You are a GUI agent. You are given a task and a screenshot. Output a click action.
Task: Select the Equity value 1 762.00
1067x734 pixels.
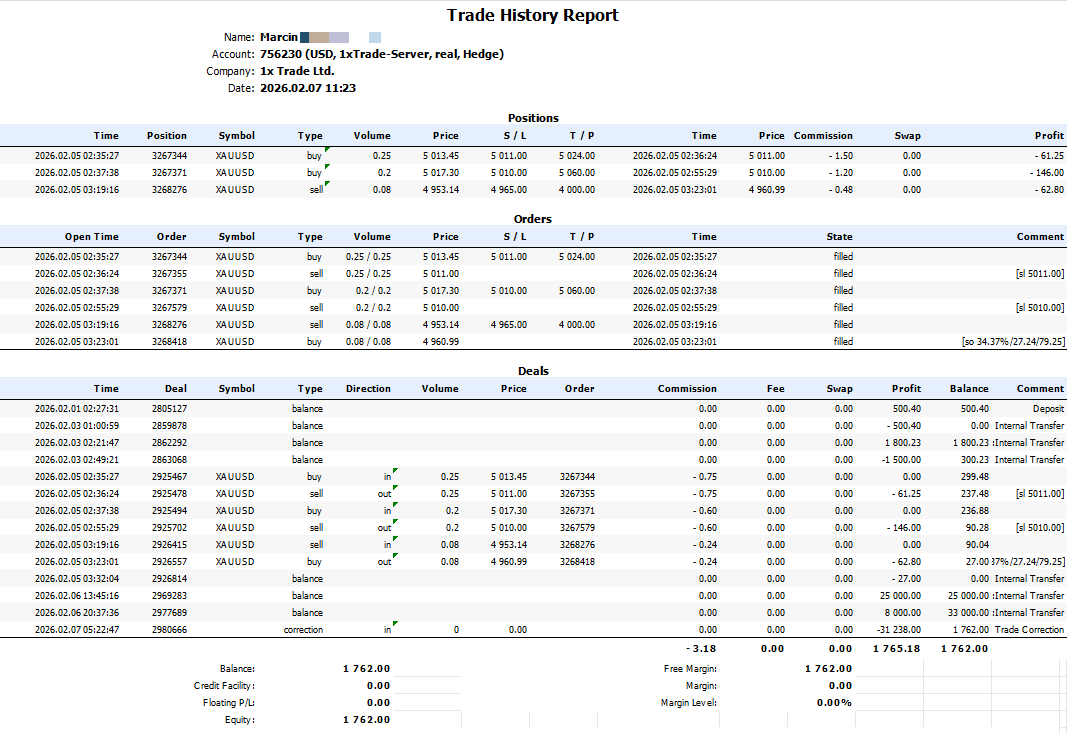pos(367,720)
